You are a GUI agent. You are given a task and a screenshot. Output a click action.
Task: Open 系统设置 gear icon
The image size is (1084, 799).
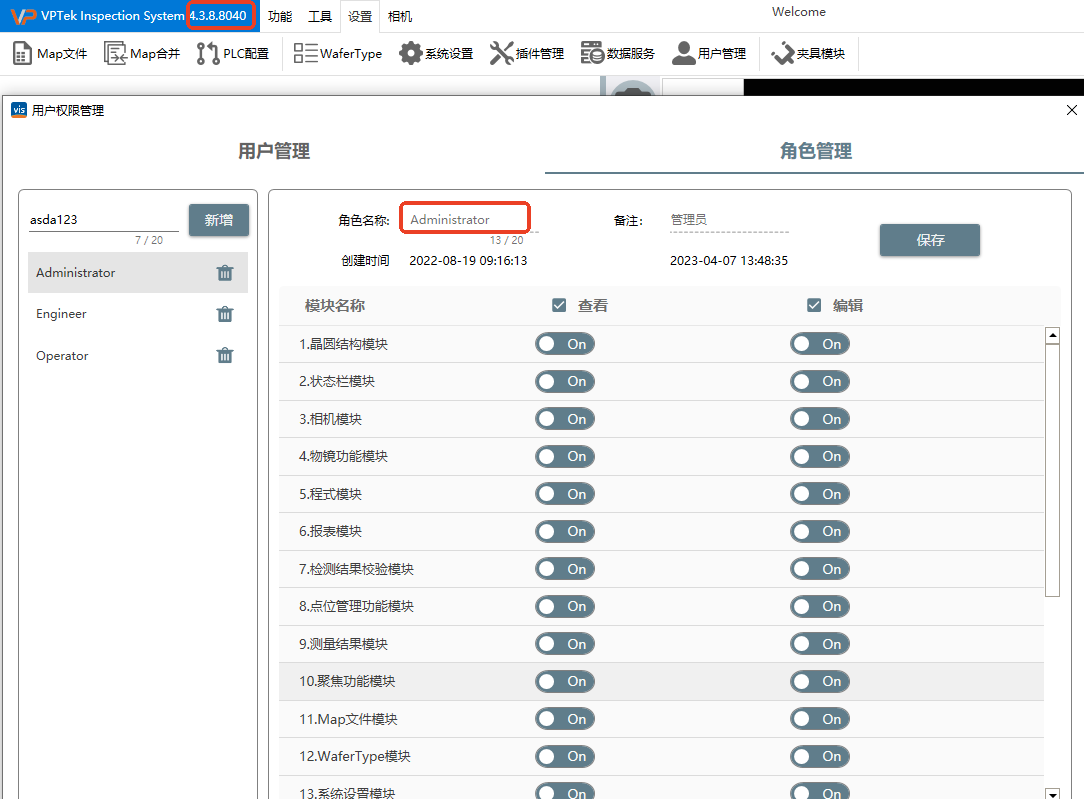pos(411,53)
